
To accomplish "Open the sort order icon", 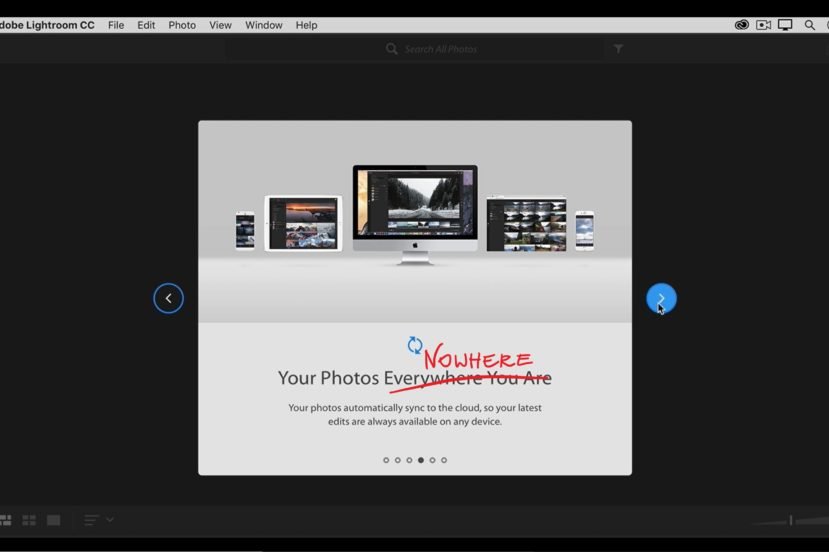I will [x=91, y=520].
